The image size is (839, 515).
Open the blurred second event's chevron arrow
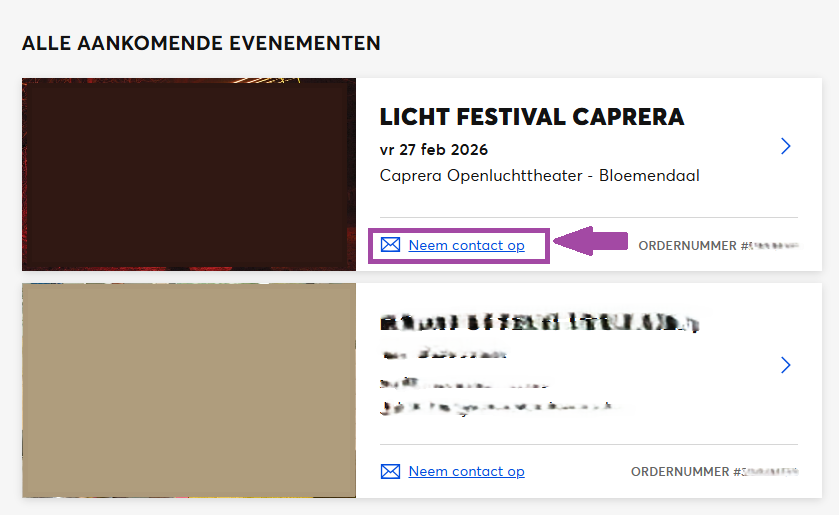click(785, 365)
